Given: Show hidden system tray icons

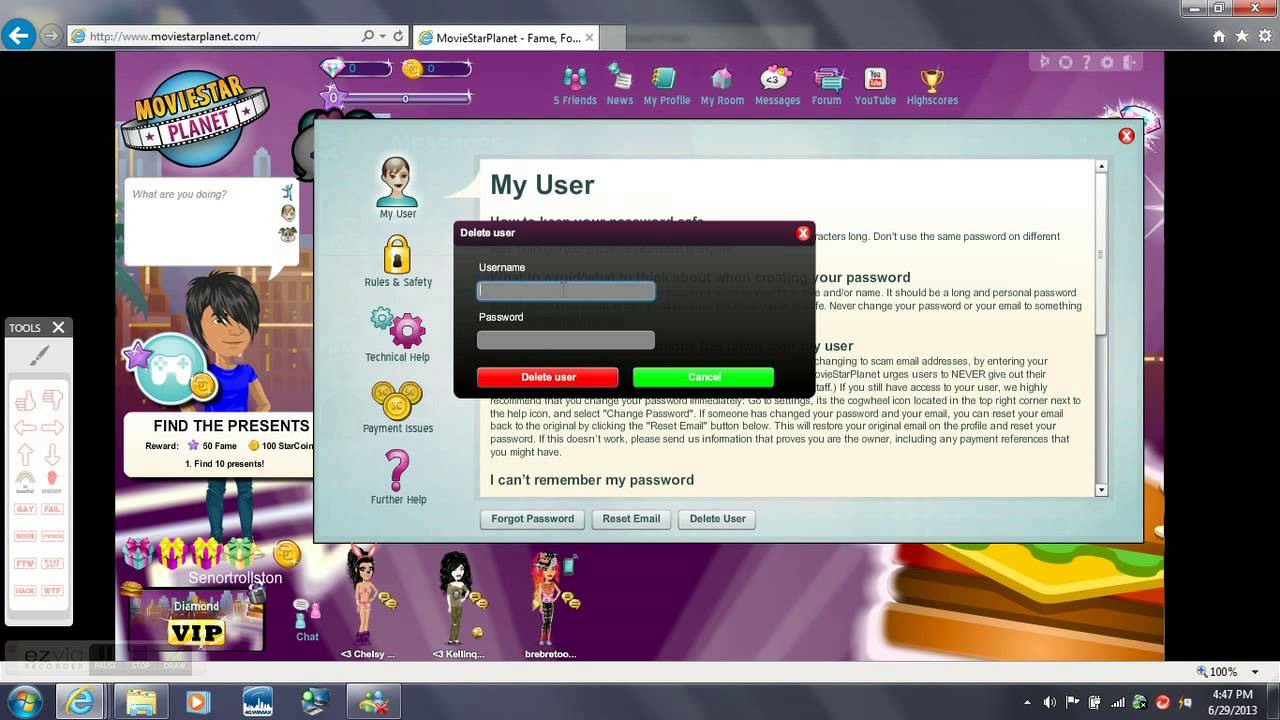Looking at the screenshot, I should (1028, 702).
